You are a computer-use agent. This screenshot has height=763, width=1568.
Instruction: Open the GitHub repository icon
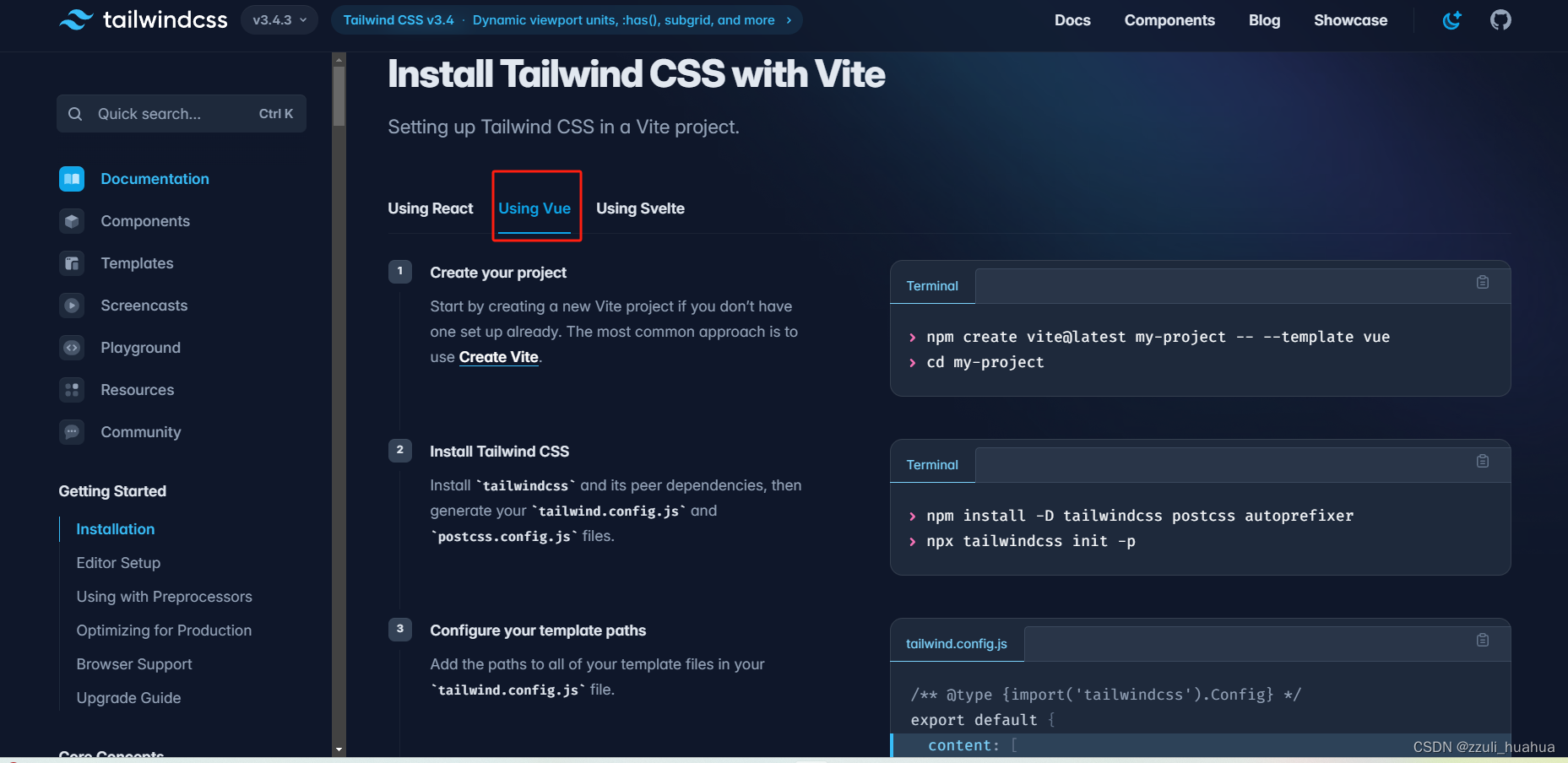tap(1500, 20)
